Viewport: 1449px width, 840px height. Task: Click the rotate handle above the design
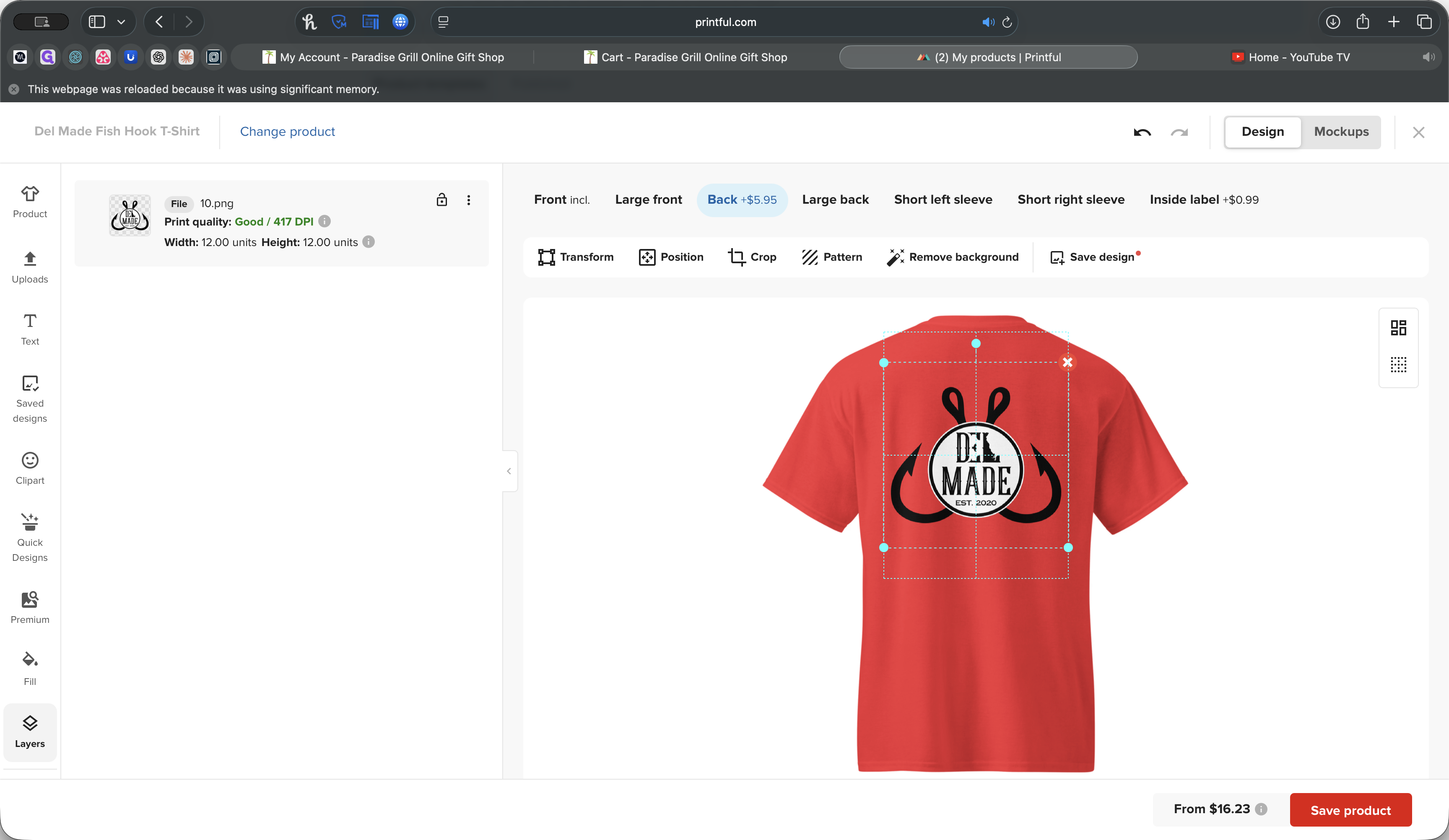pos(976,343)
